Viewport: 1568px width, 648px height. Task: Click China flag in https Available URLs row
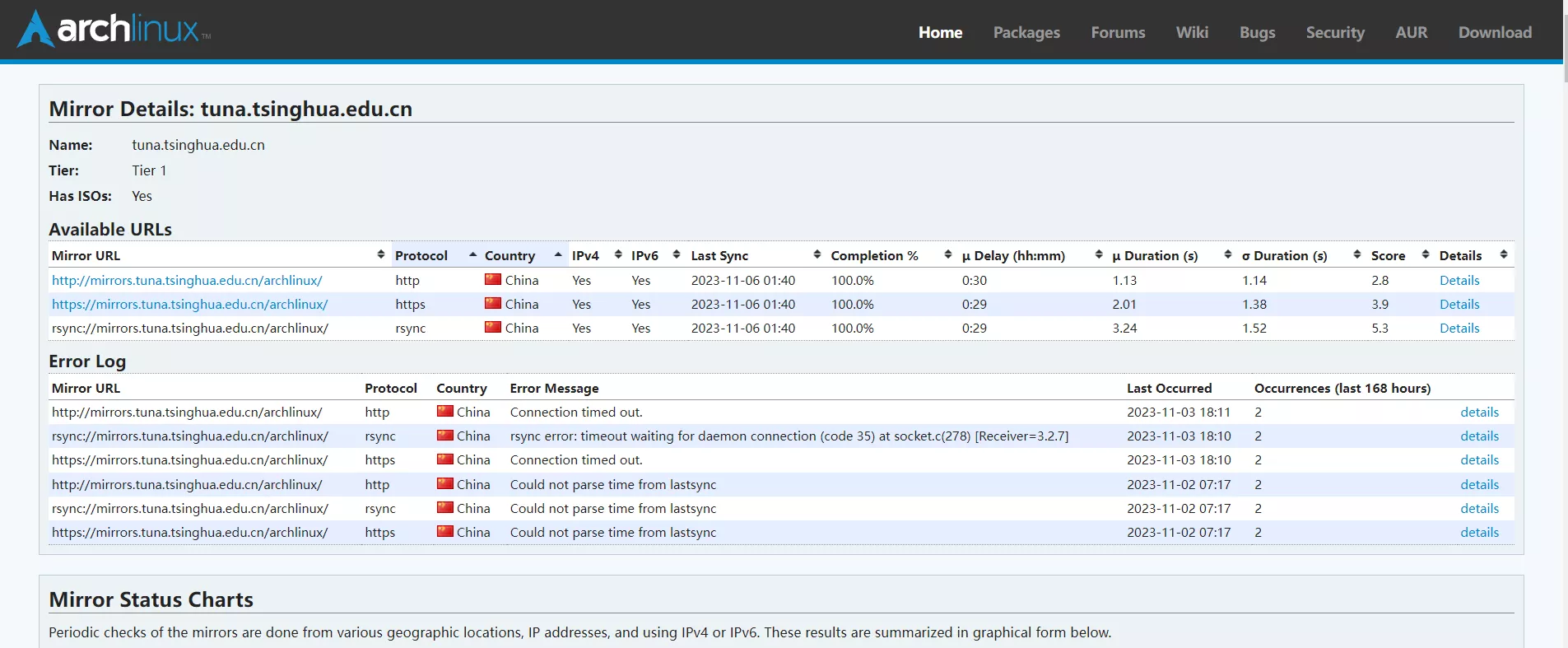pyautogui.click(x=493, y=304)
